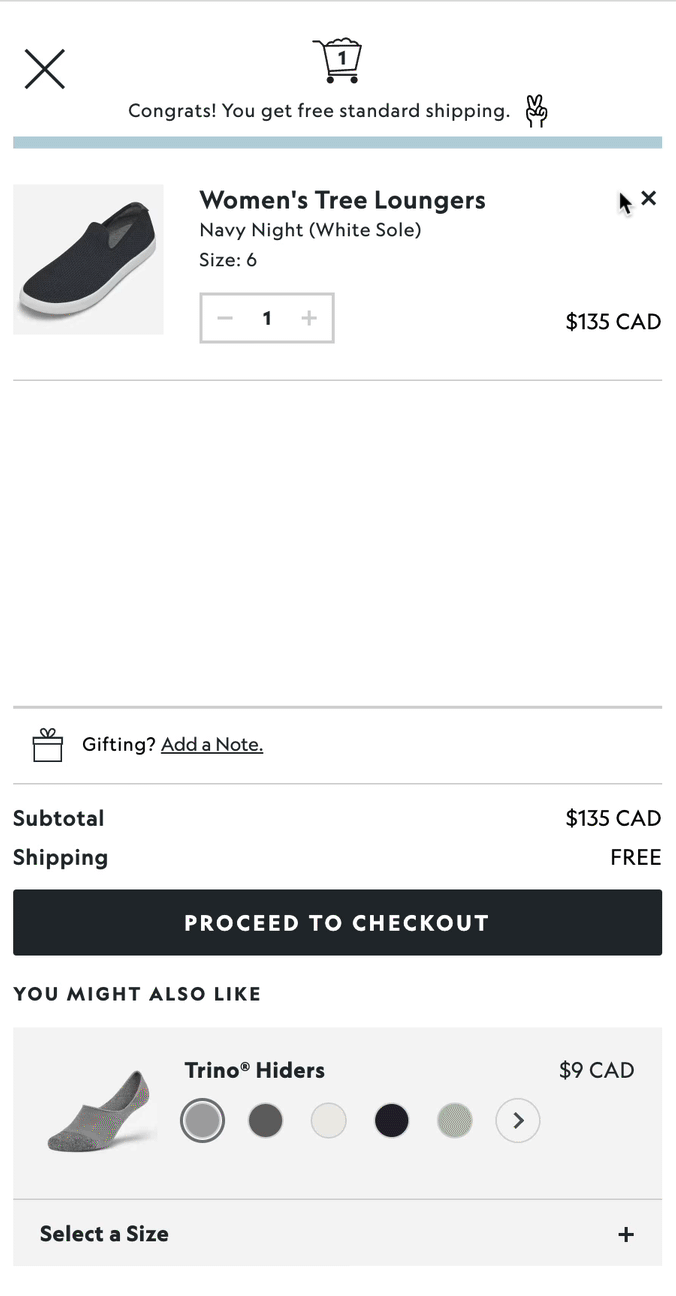Viewport: 676px width, 1296px height.
Task: Click the Trino Hiders sock image
Action: pos(101,1111)
